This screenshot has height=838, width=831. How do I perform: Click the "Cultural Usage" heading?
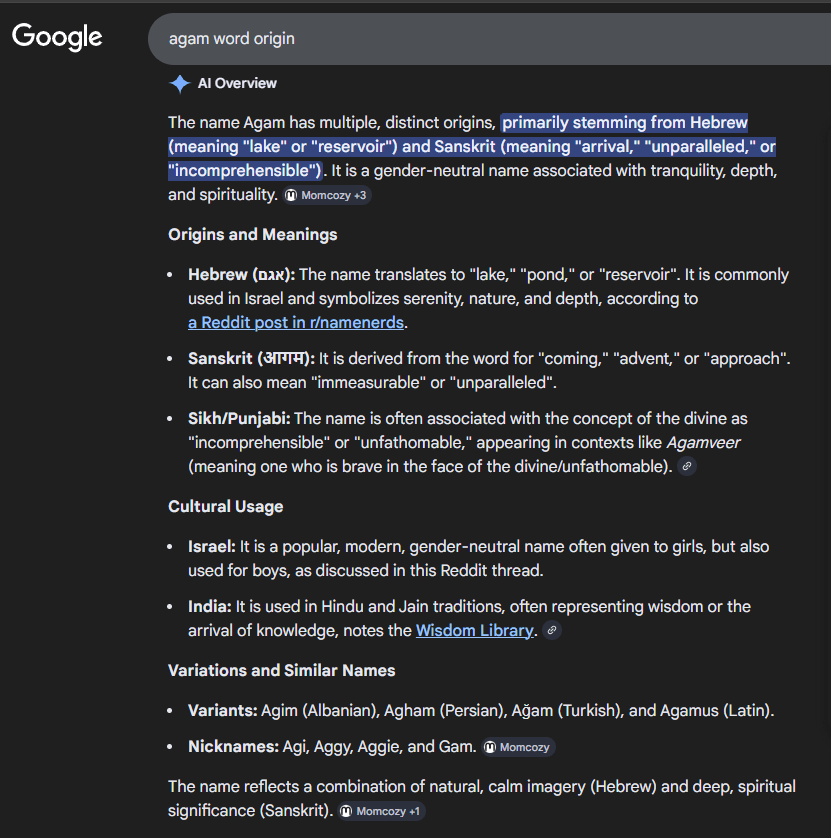pyautogui.click(x=225, y=506)
